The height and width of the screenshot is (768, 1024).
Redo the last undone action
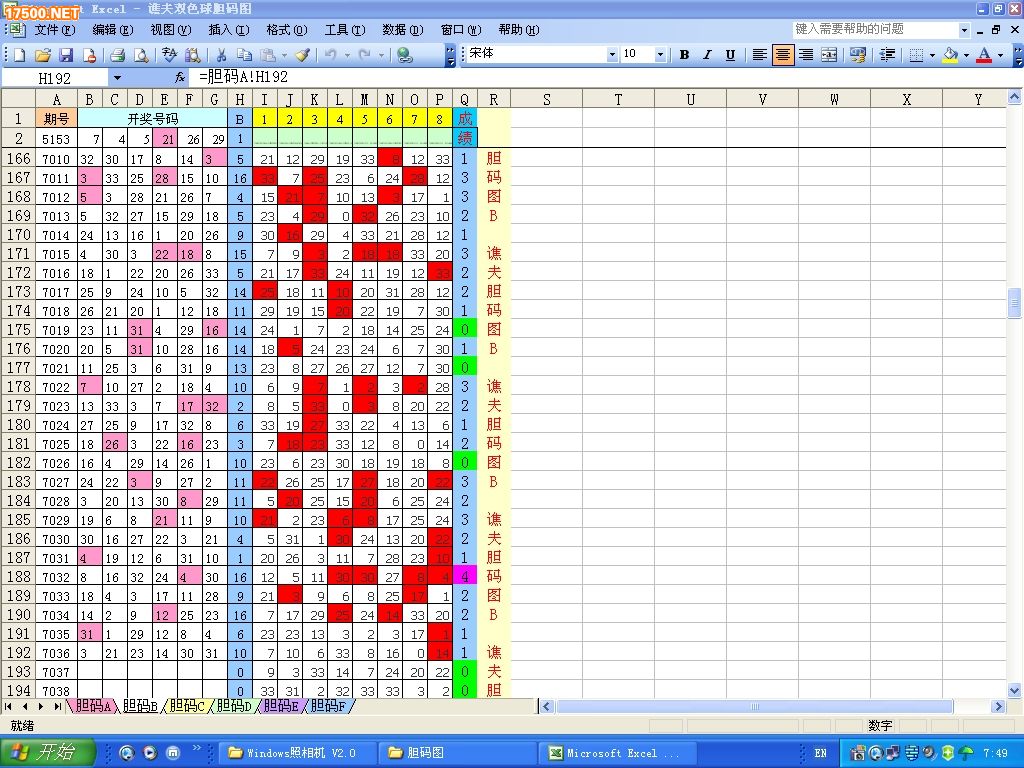point(365,55)
